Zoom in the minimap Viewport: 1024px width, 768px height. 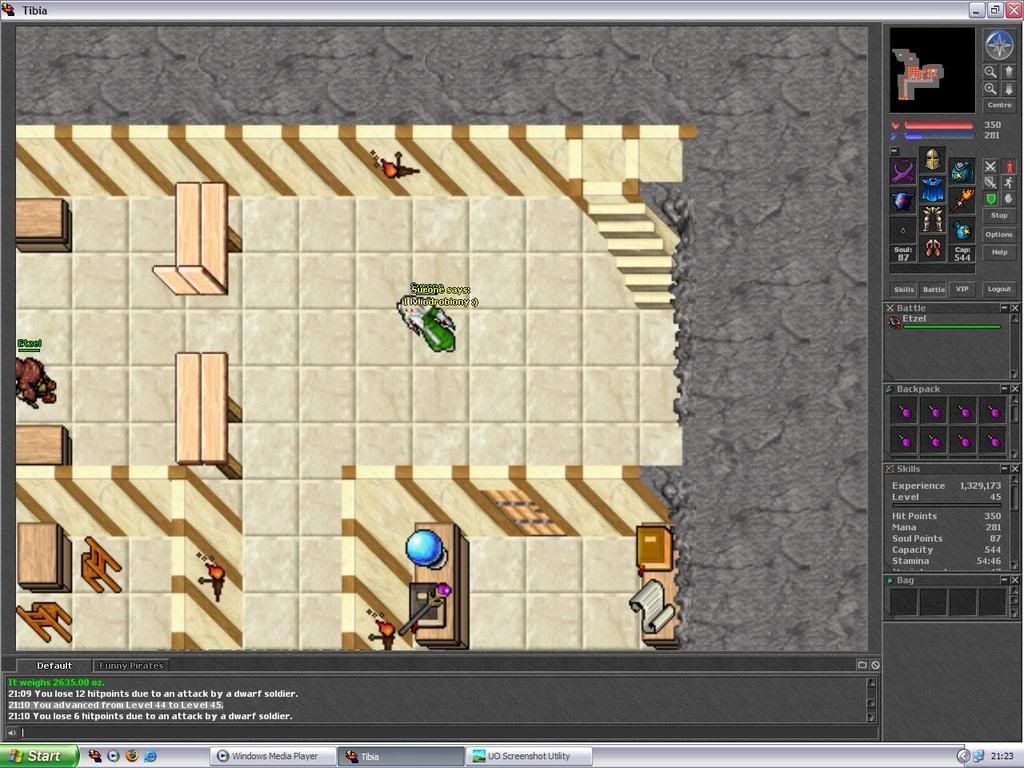pyautogui.click(x=991, y=89)
